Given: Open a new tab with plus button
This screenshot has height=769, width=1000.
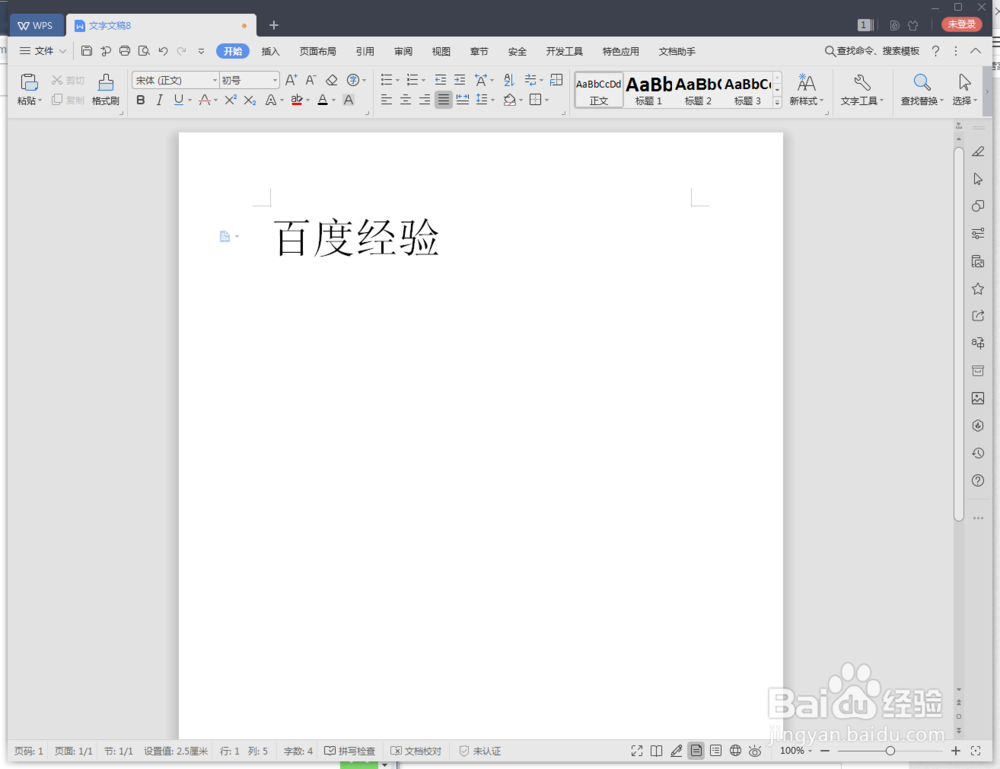Looking at the screenshot, I should [x=274, y=26].
